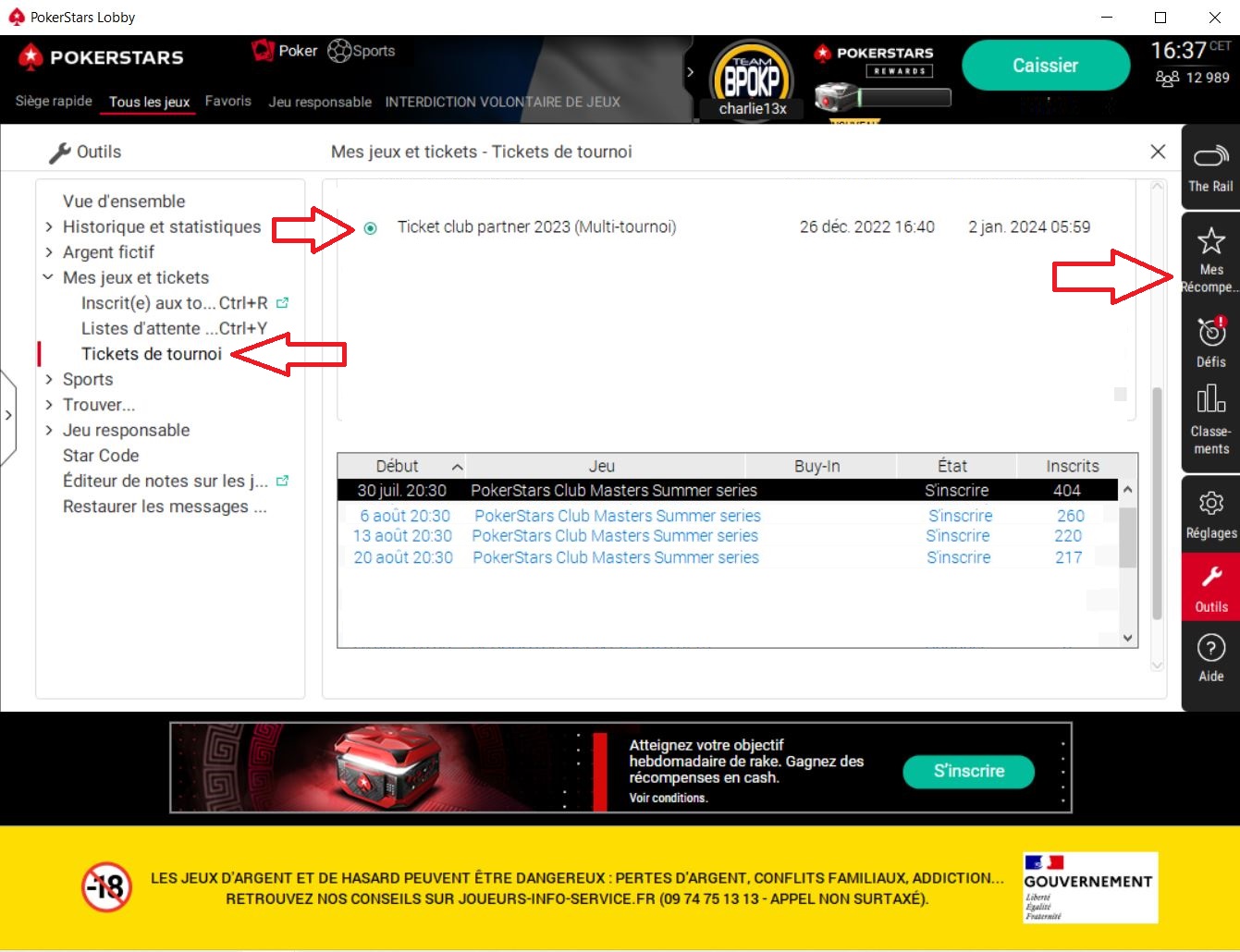
Task: Open Siège rapide tab
Action: click(54, 101)
